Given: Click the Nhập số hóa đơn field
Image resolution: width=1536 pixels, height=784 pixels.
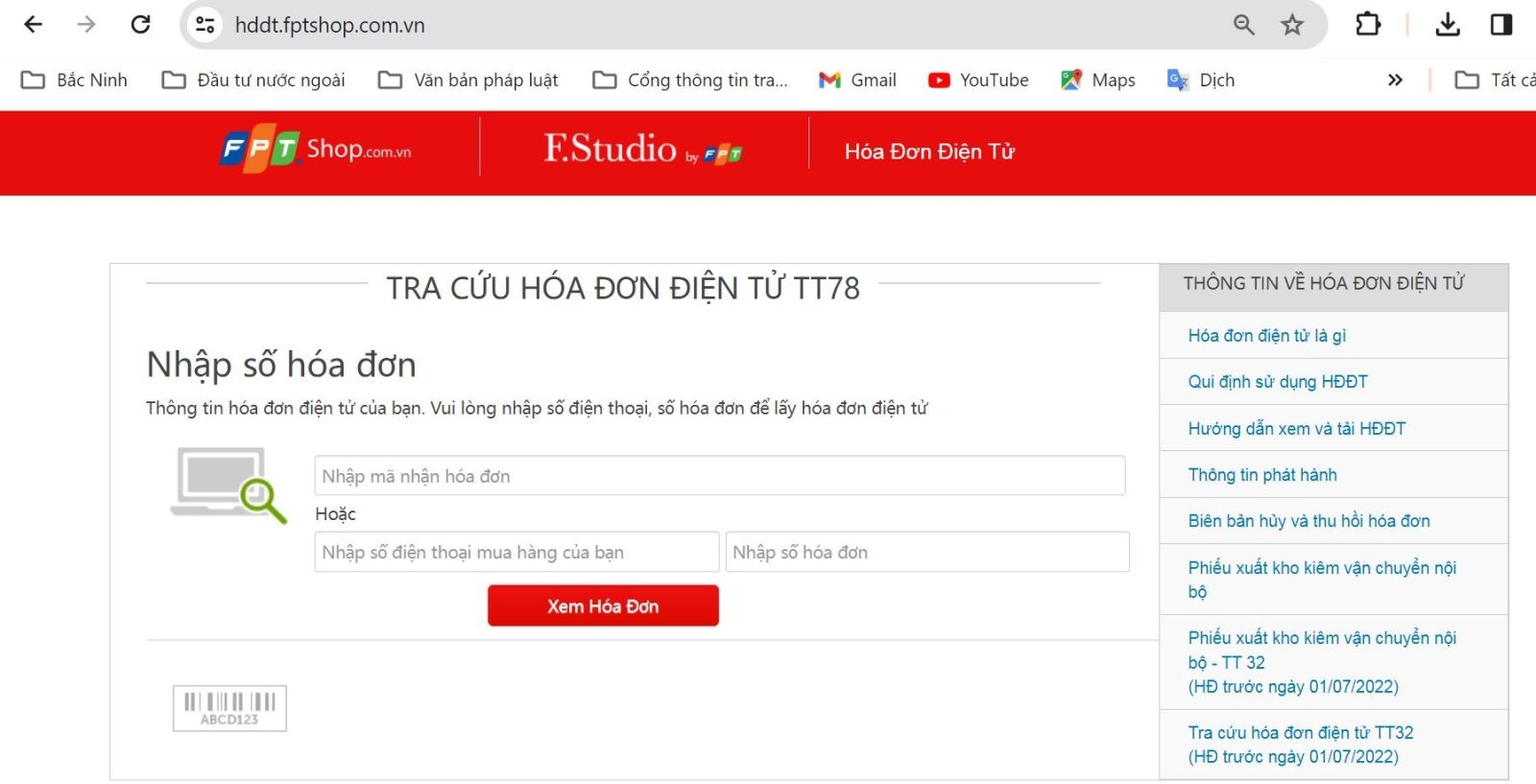Looking at the screenshot, I should [x=927, y=552].
